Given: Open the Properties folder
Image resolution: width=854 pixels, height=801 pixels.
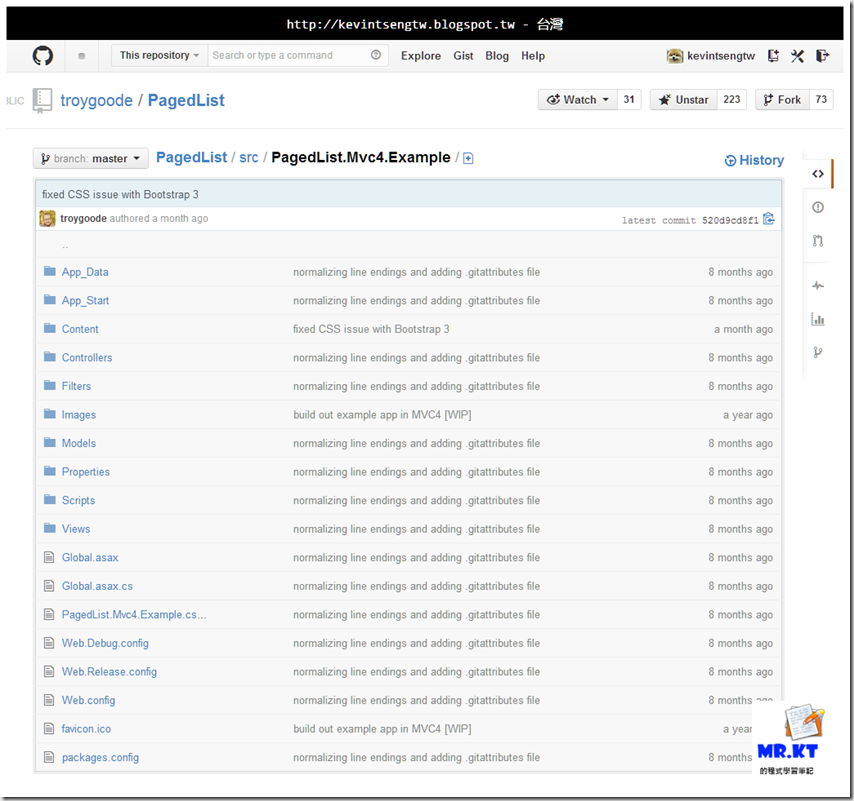Looking at the screenshot, I should [x=86, y=472].
